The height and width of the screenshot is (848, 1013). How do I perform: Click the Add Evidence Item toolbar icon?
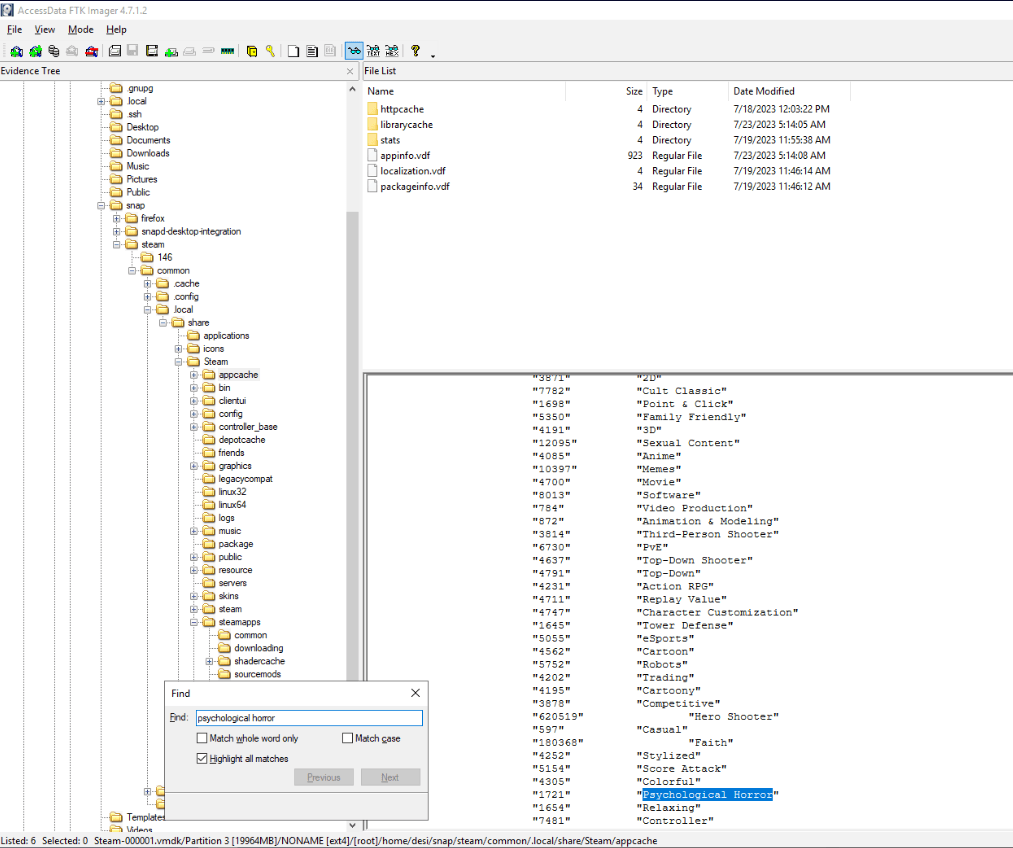(17, 51)
